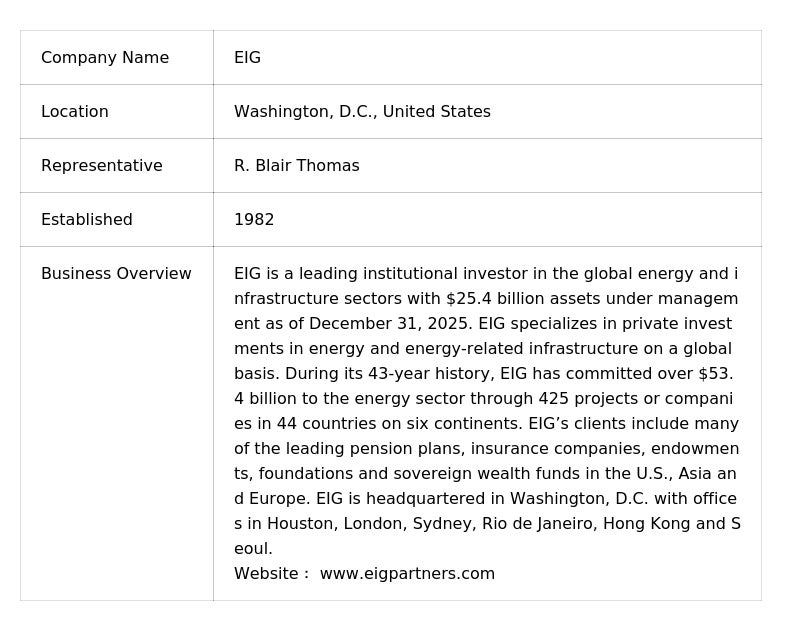Screen dimensions: 800x631
Task: Click the line mentioning $25.4 billion assets
Action: coord(486,299)
